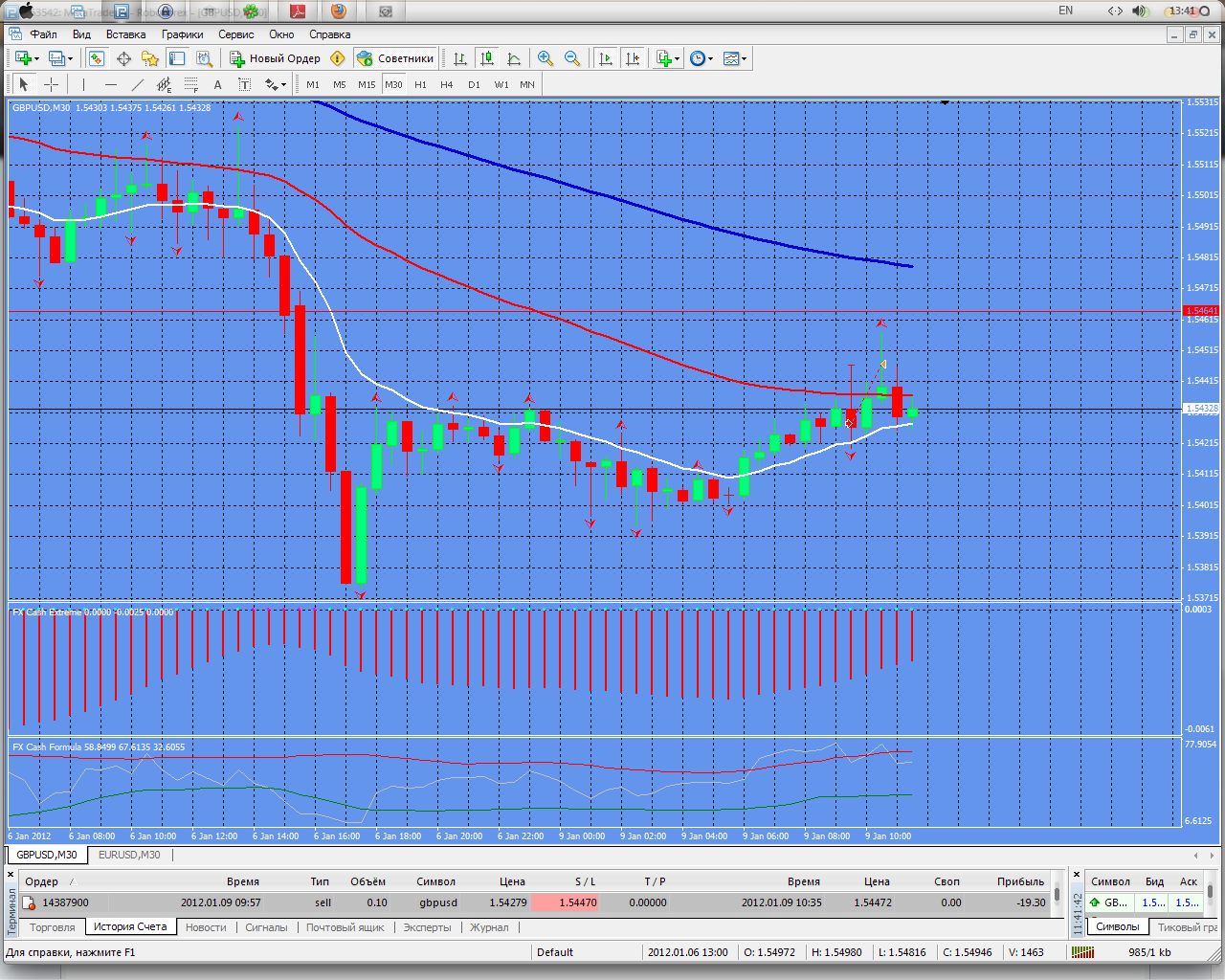Select the equidistant channel tool
The height and width of the screenshot is (980, 1225).
tap(165, 84)
